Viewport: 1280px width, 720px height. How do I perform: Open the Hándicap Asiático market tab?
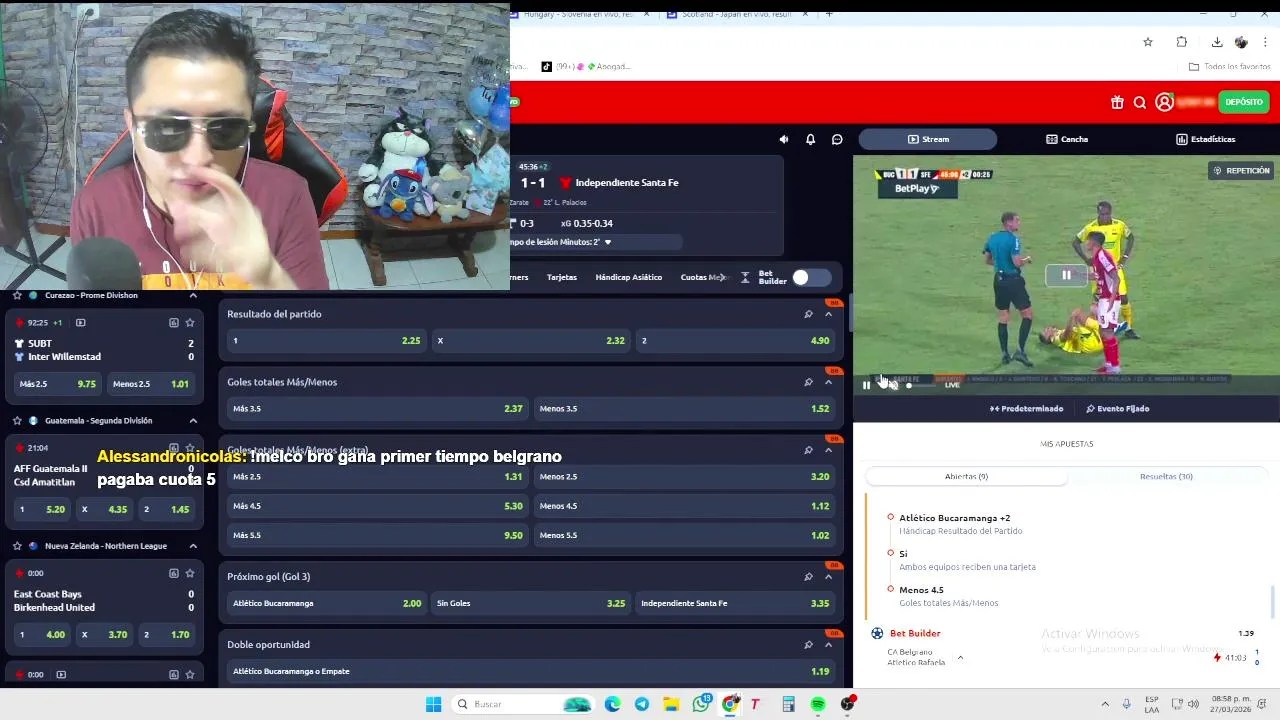[628, 277]
